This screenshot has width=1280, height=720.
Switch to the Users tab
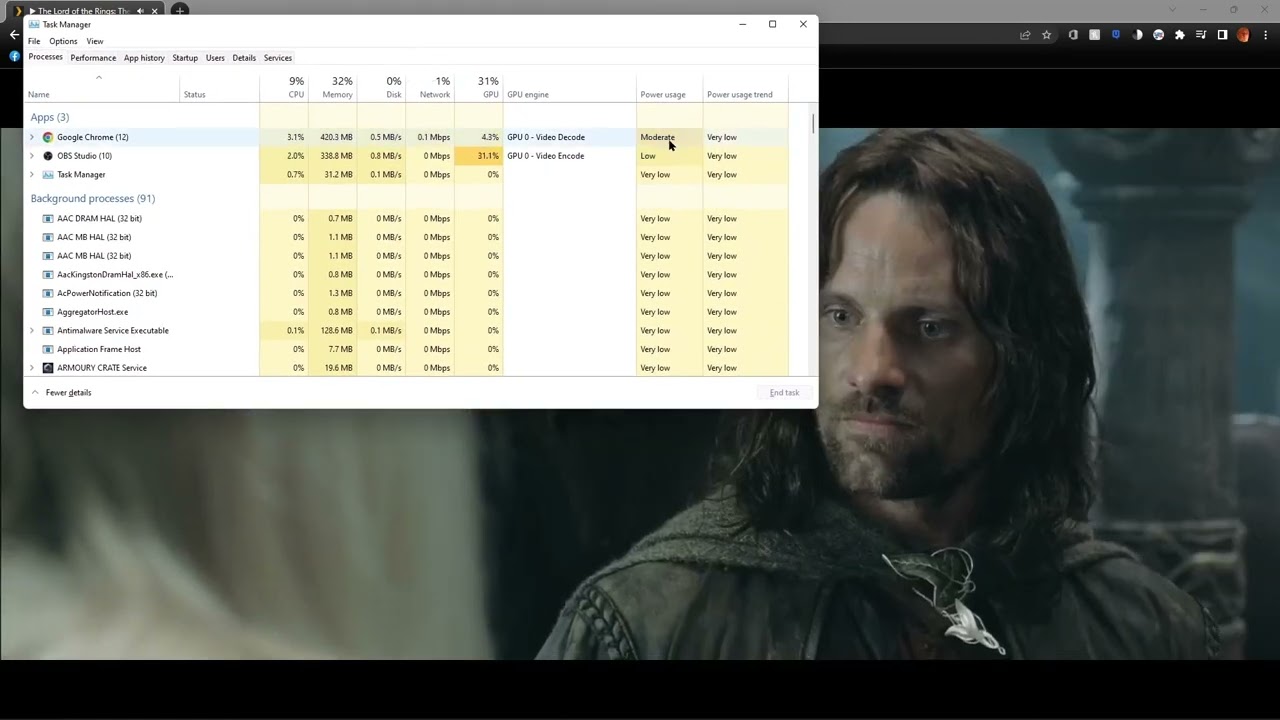(x=215, y=58)
